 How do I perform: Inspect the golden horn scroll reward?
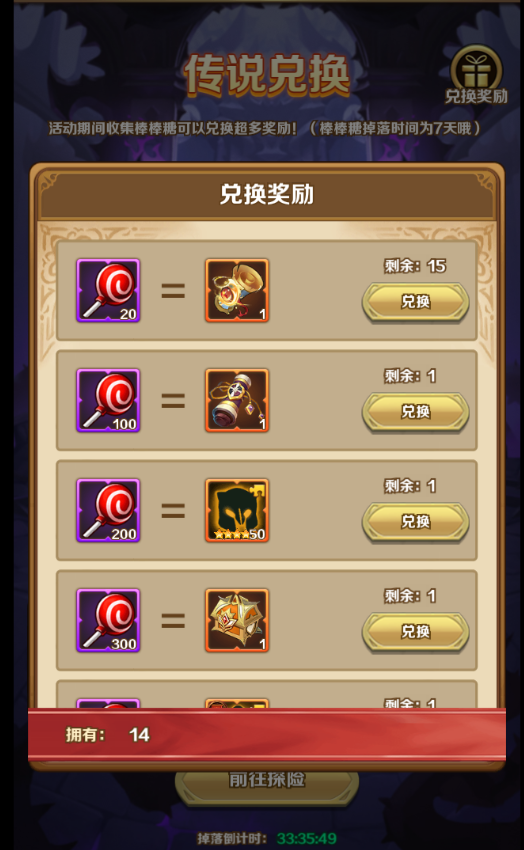coord(237,291)
